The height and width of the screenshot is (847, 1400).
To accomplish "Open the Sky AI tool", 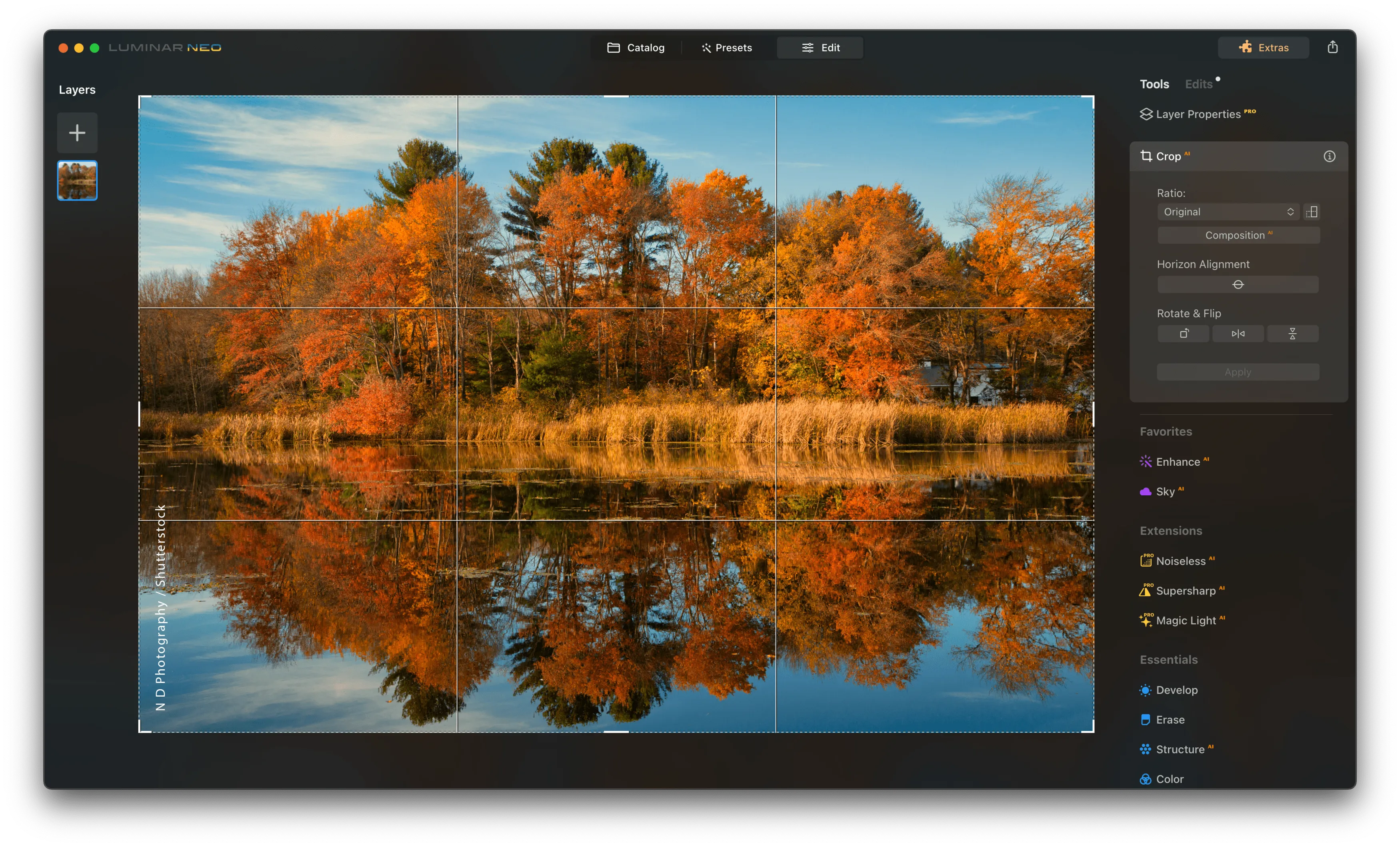I will (1165, 492).
